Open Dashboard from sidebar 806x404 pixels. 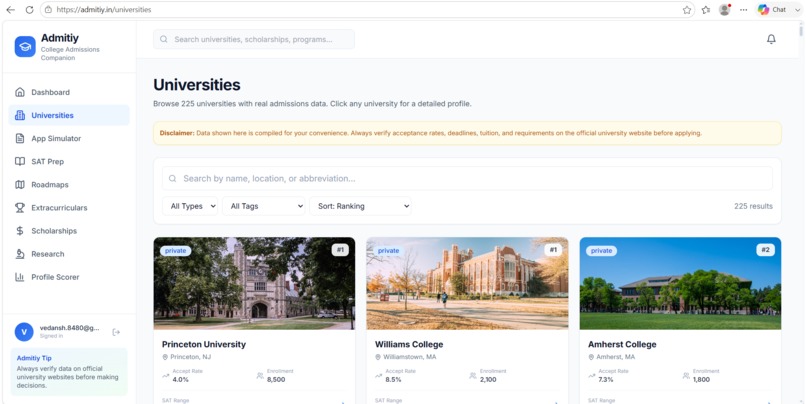[x=69, y=92]
